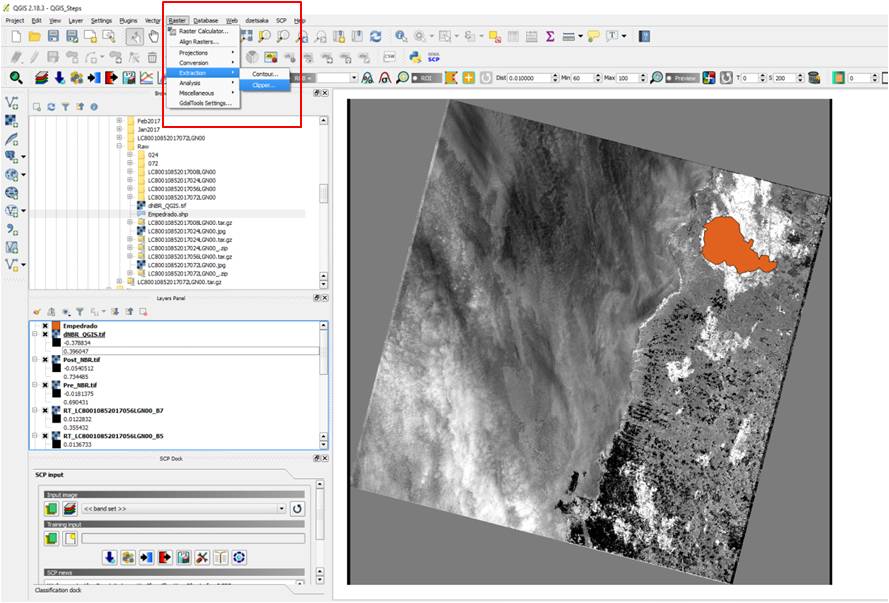Screen dimensions: 889x603
Task: Select the Pan Map hand tool
Action: pos(155,37)
